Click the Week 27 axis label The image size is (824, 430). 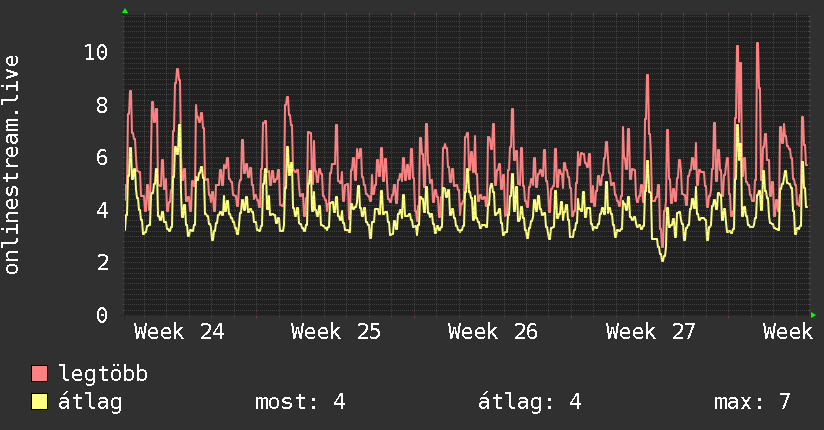651,332
